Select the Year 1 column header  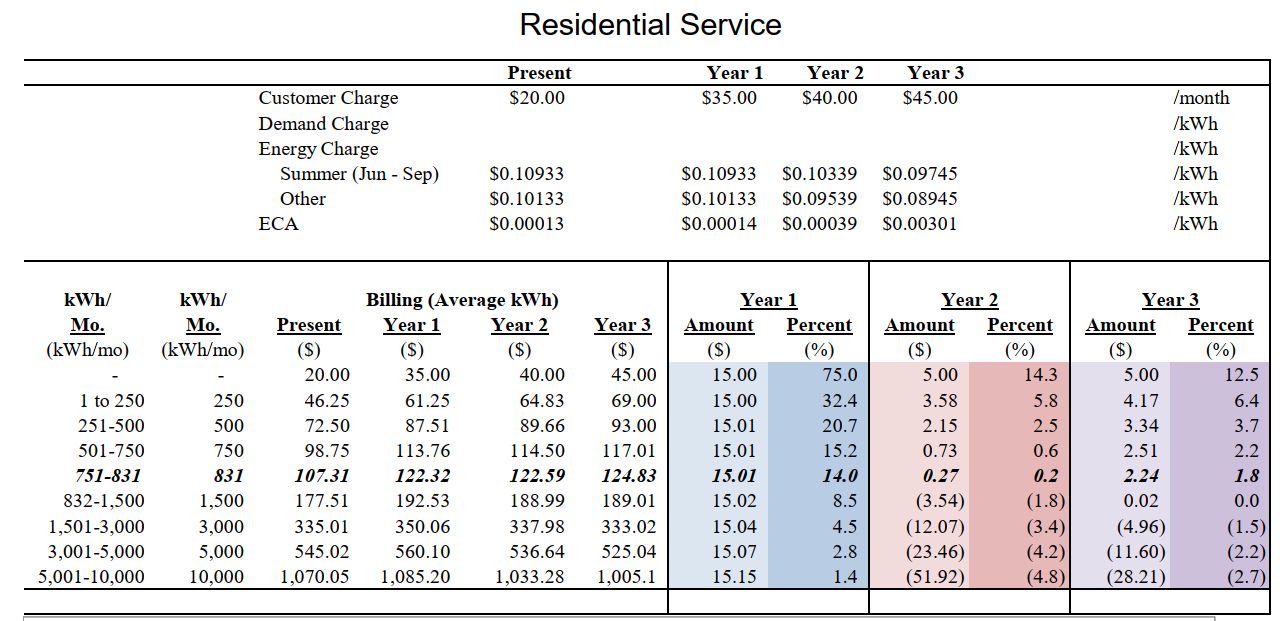tap(733, 72)
